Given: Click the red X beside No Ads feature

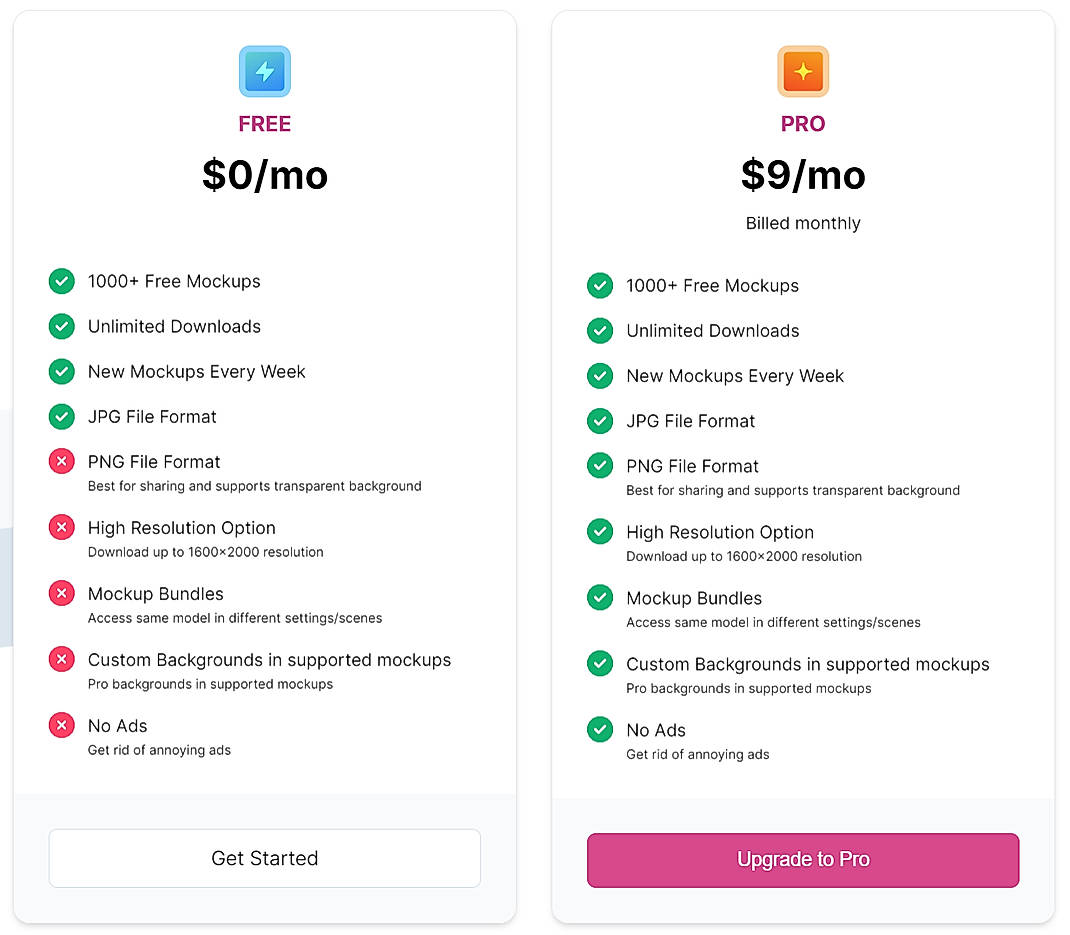Looking at the screenshot, I should [x=61, y=725].
